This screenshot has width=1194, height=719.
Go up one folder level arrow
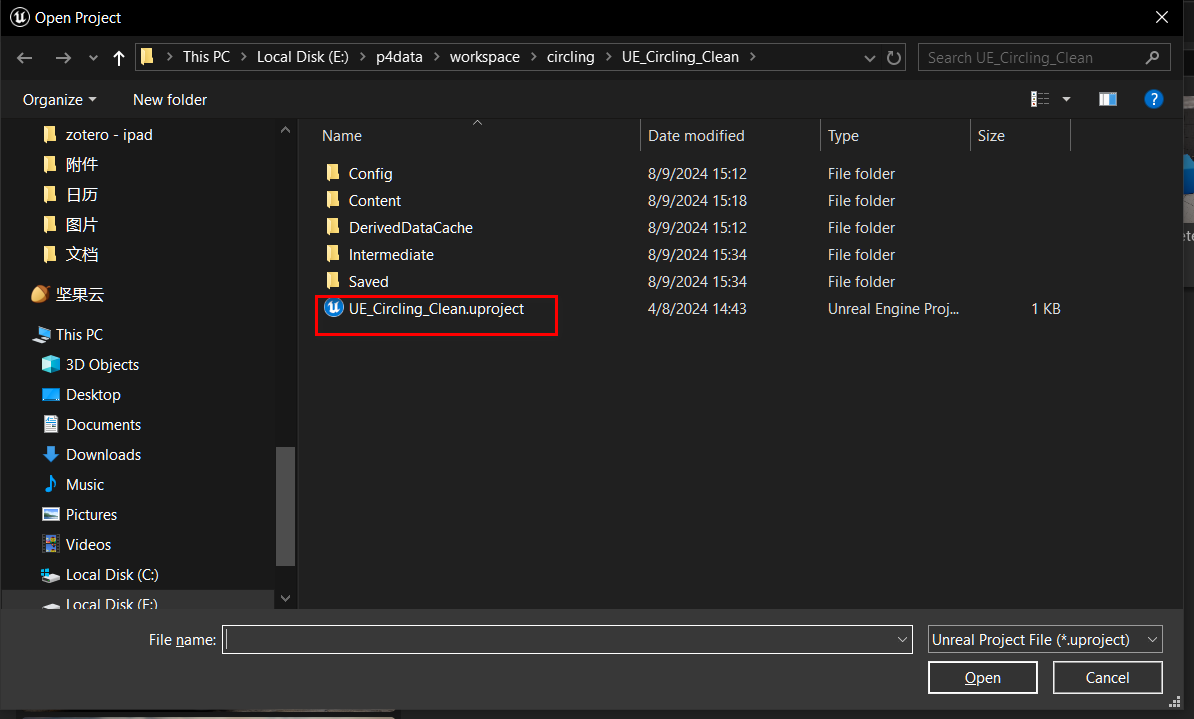[118, 58]
